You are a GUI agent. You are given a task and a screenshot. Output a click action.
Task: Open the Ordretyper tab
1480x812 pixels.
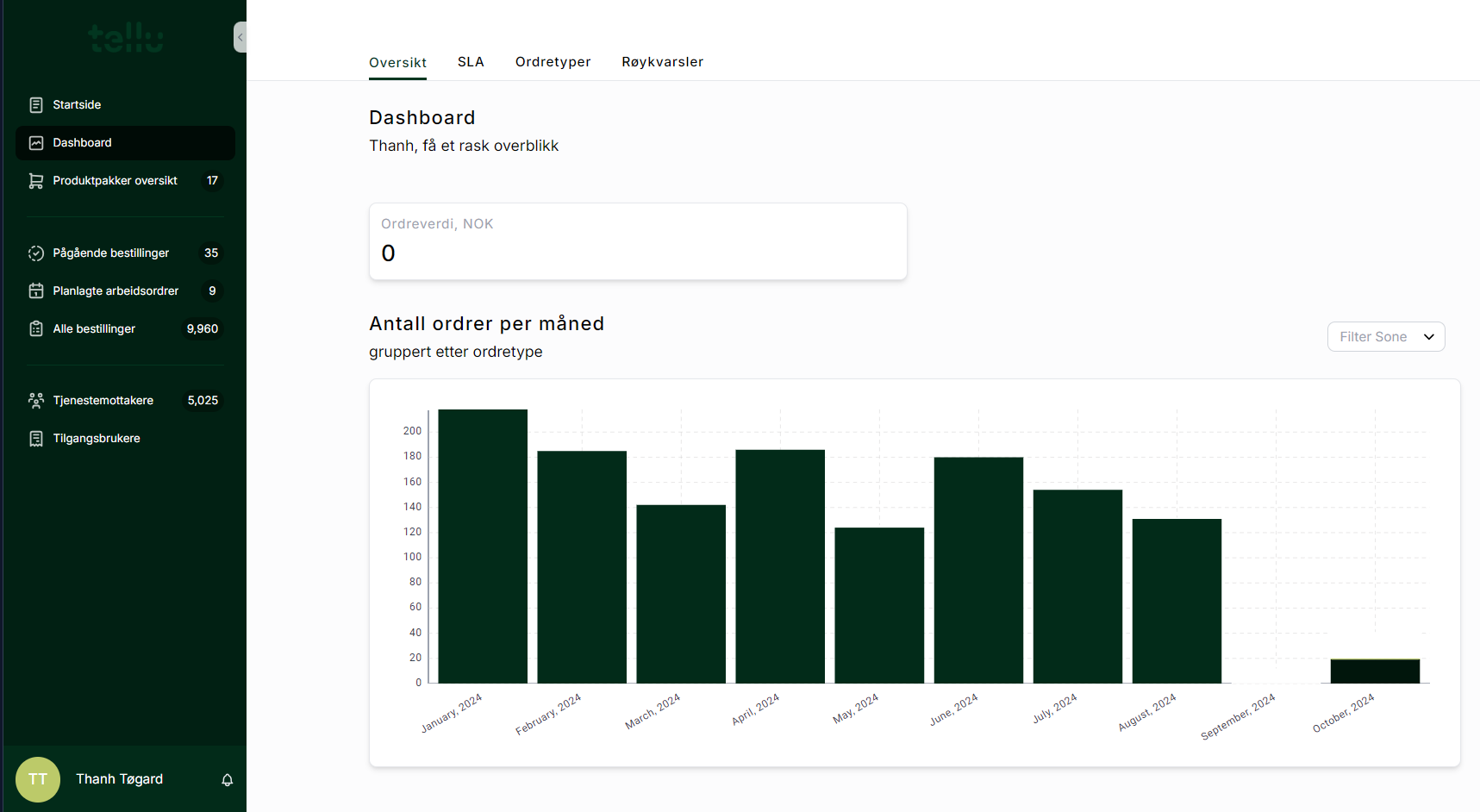(553, 62)
